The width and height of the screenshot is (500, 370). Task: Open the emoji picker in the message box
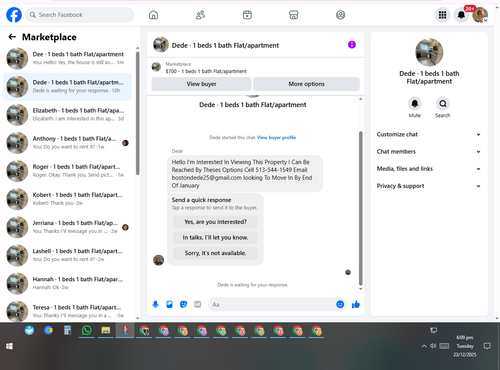point(340,304)
